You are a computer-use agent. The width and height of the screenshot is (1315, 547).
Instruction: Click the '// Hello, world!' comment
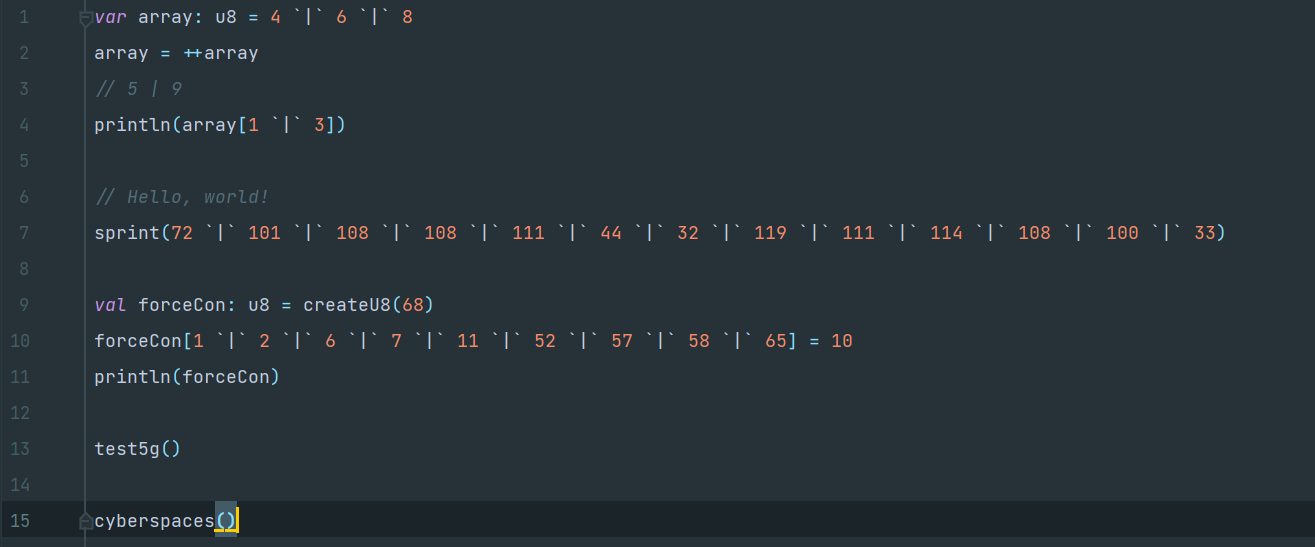[181, 197]
